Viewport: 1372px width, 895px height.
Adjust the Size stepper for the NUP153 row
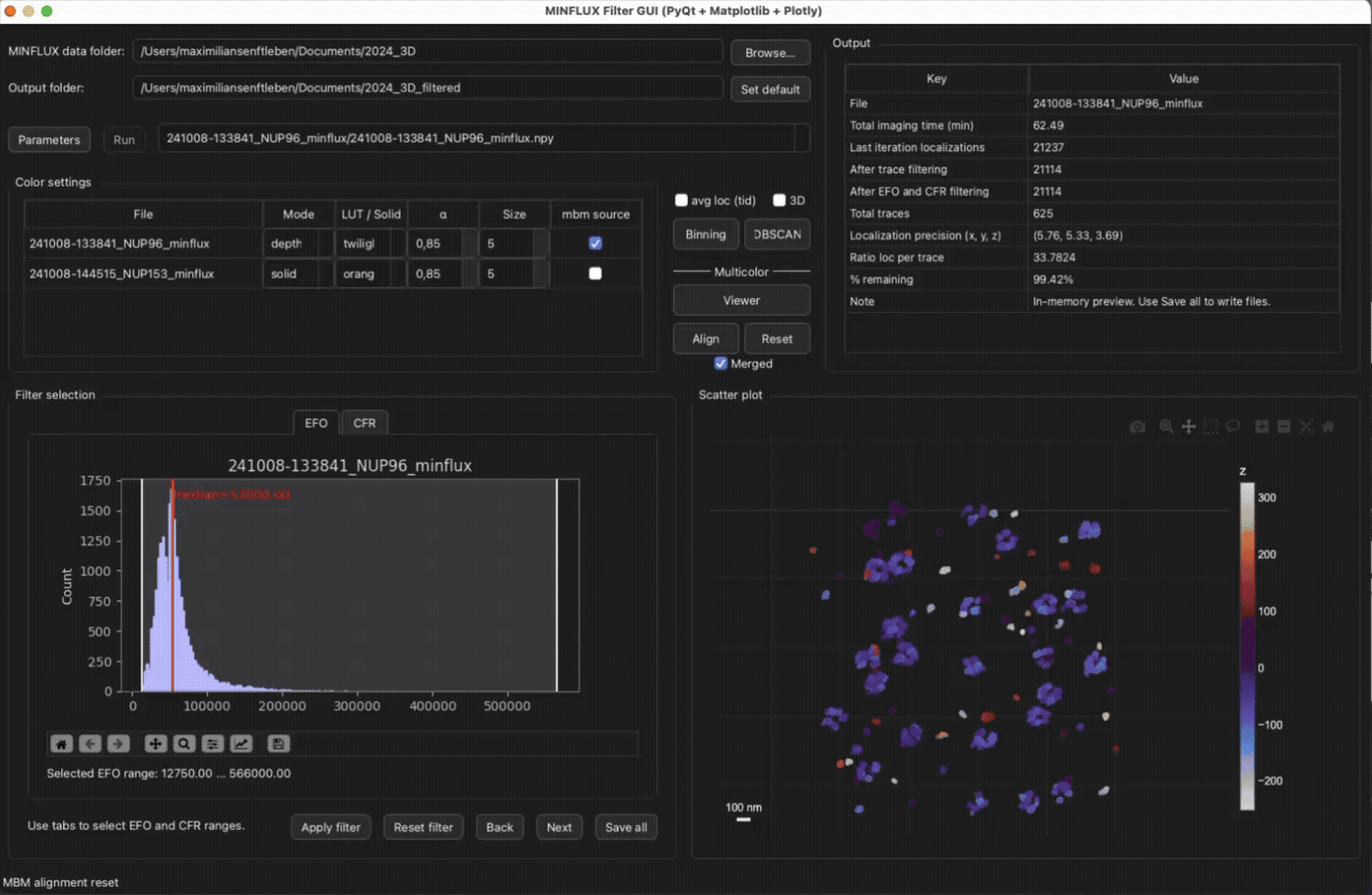click(x=541, y=274)
